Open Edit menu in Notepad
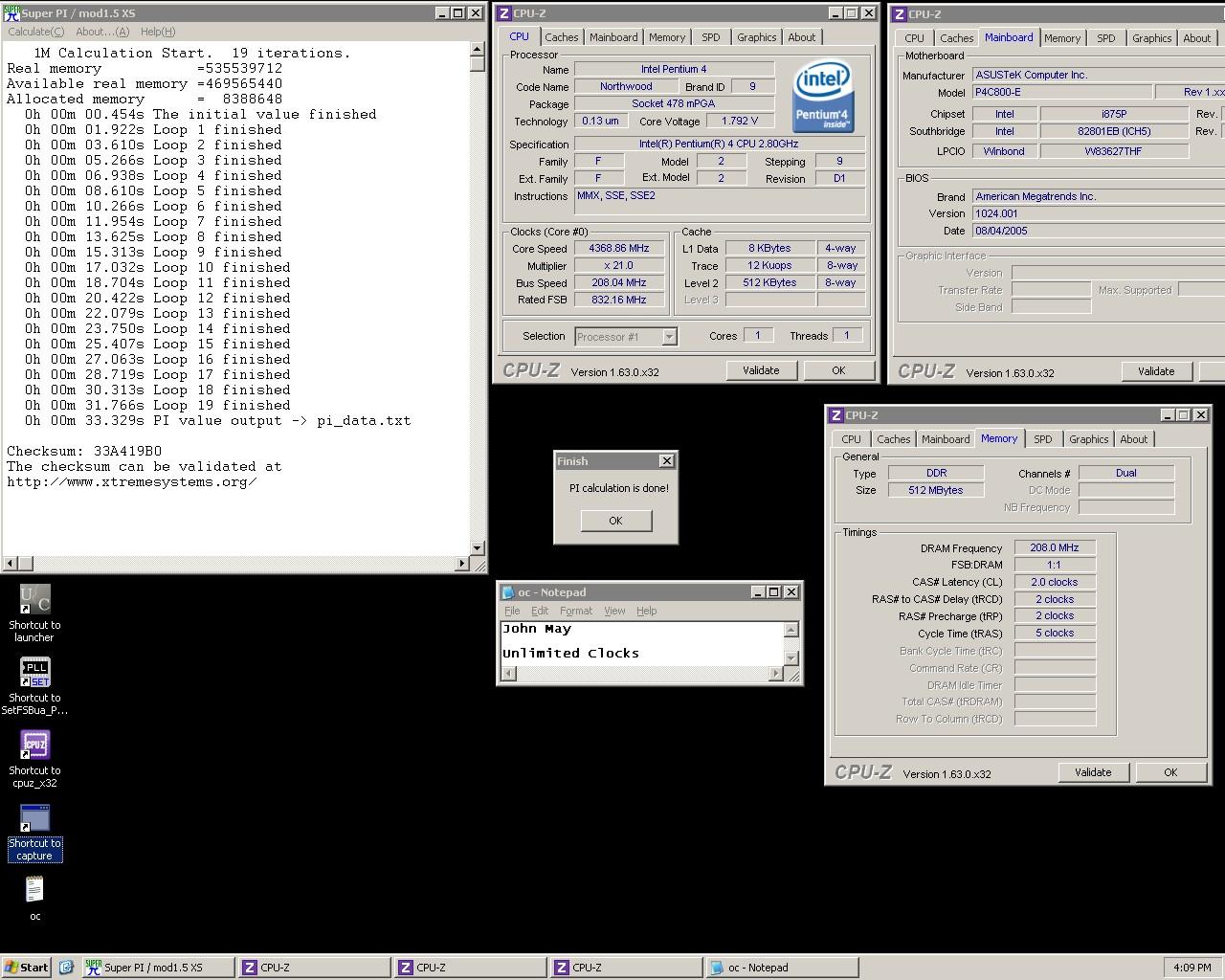This screenshot has width=1225, height=980. (x=540, y=611)
